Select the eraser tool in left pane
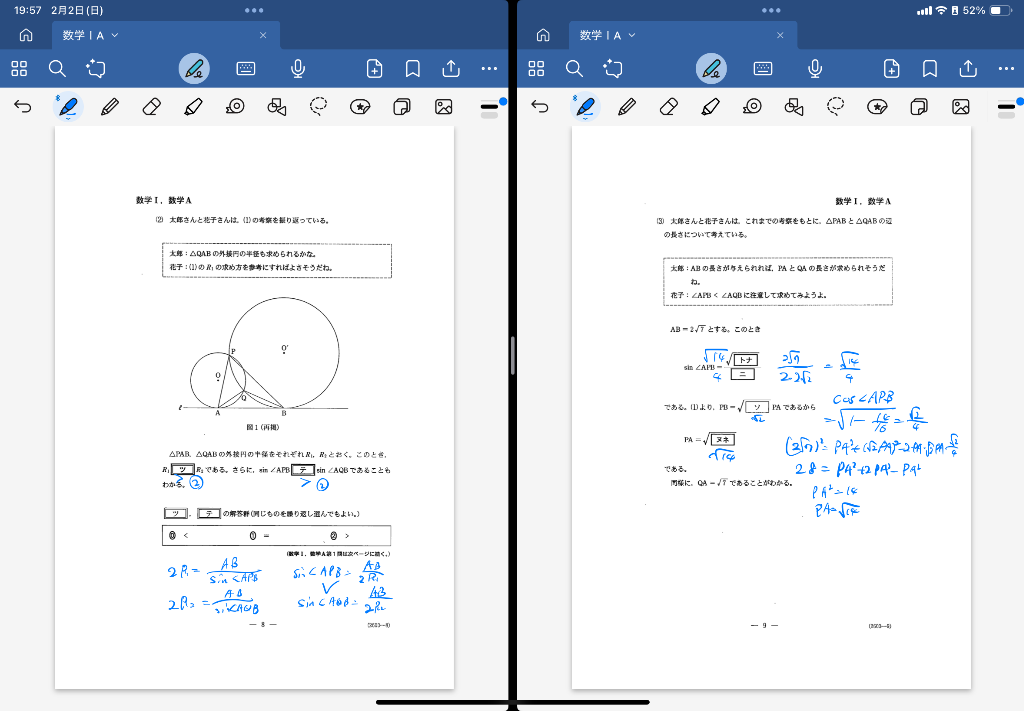 coord(152,106)
